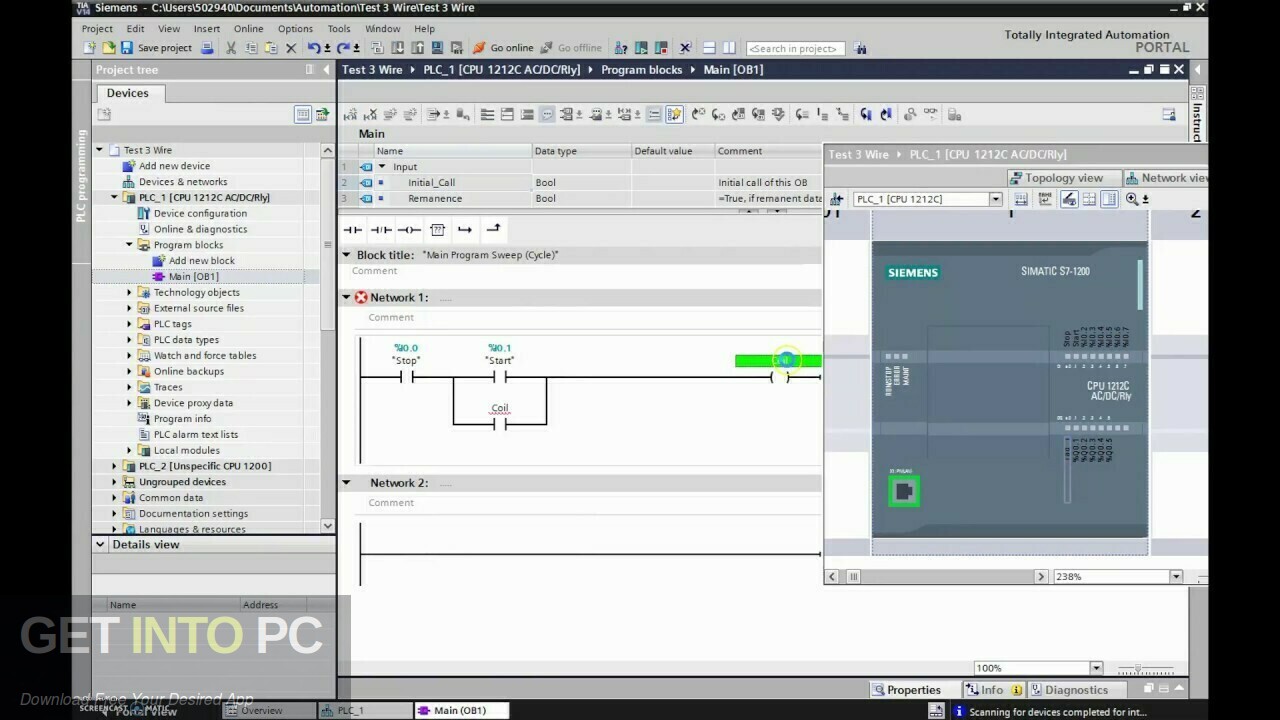1280x720 pixels.
Task: Collapse Network 2 in ladder editor
Action: point(347,482)
